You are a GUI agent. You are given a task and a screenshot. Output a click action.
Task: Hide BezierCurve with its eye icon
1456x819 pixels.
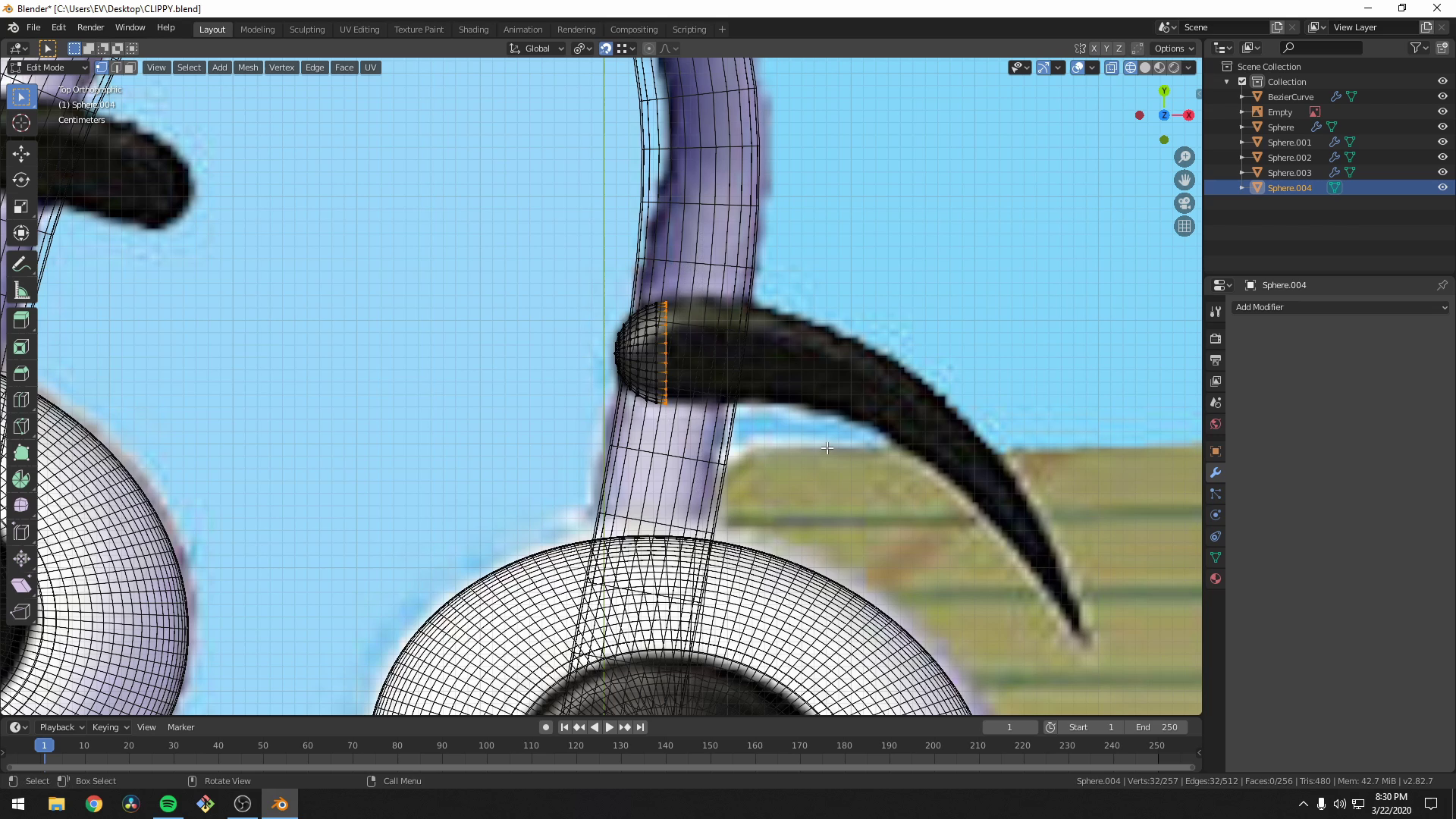(x=1442, y=96)
